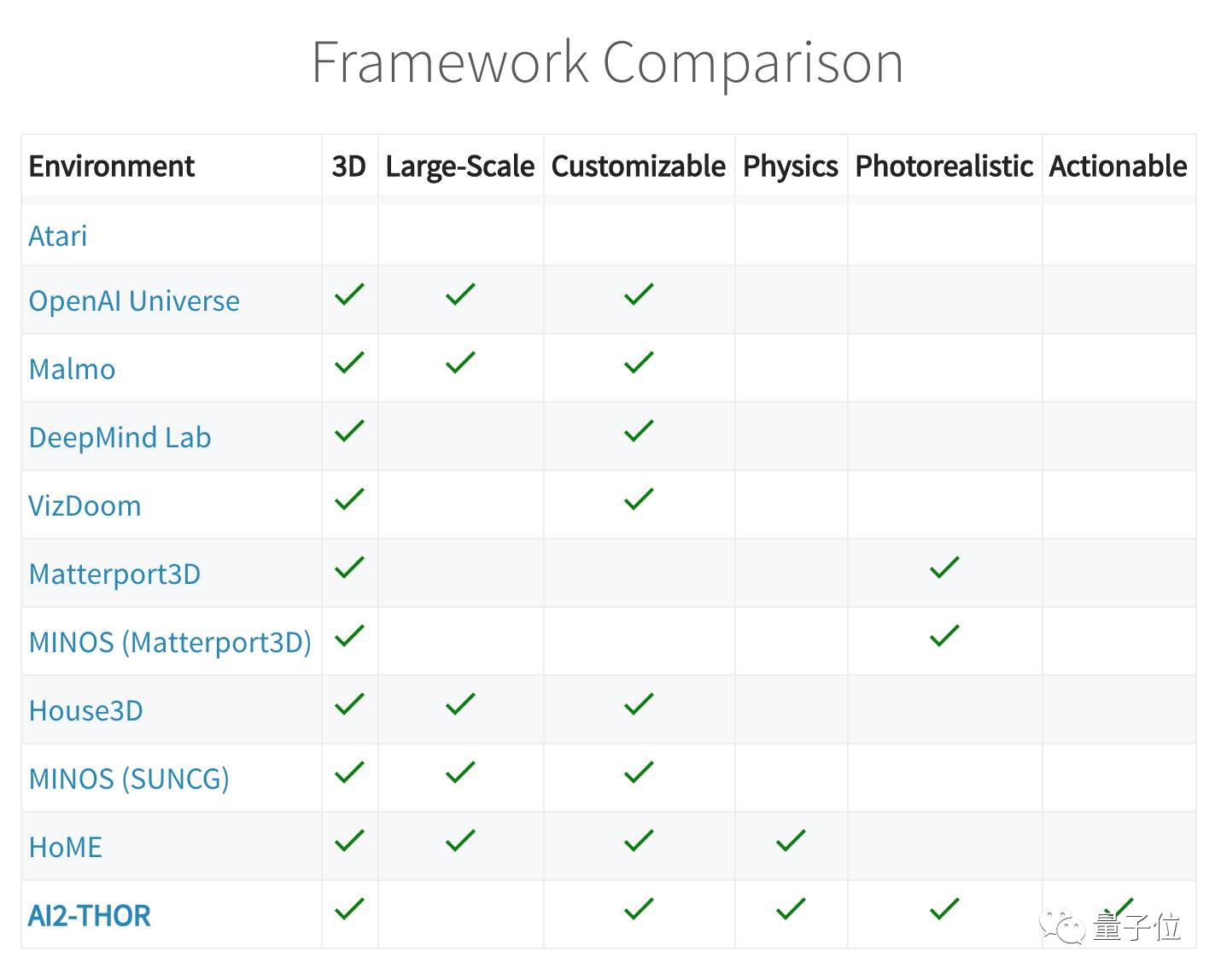This screenshot has height=980, width=1221.
Task: Open the MINOS (Matterport3D) link
Action: click(x=170, y=642)
